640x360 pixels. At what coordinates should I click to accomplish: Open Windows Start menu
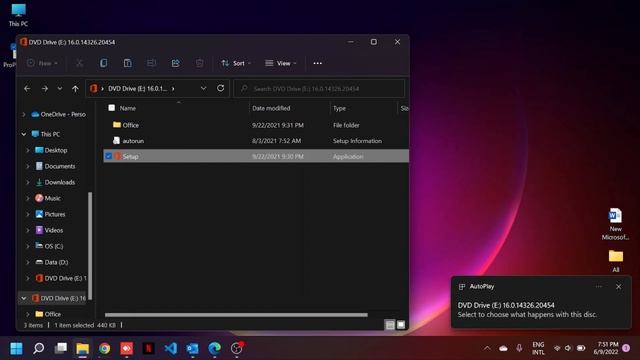16,348
